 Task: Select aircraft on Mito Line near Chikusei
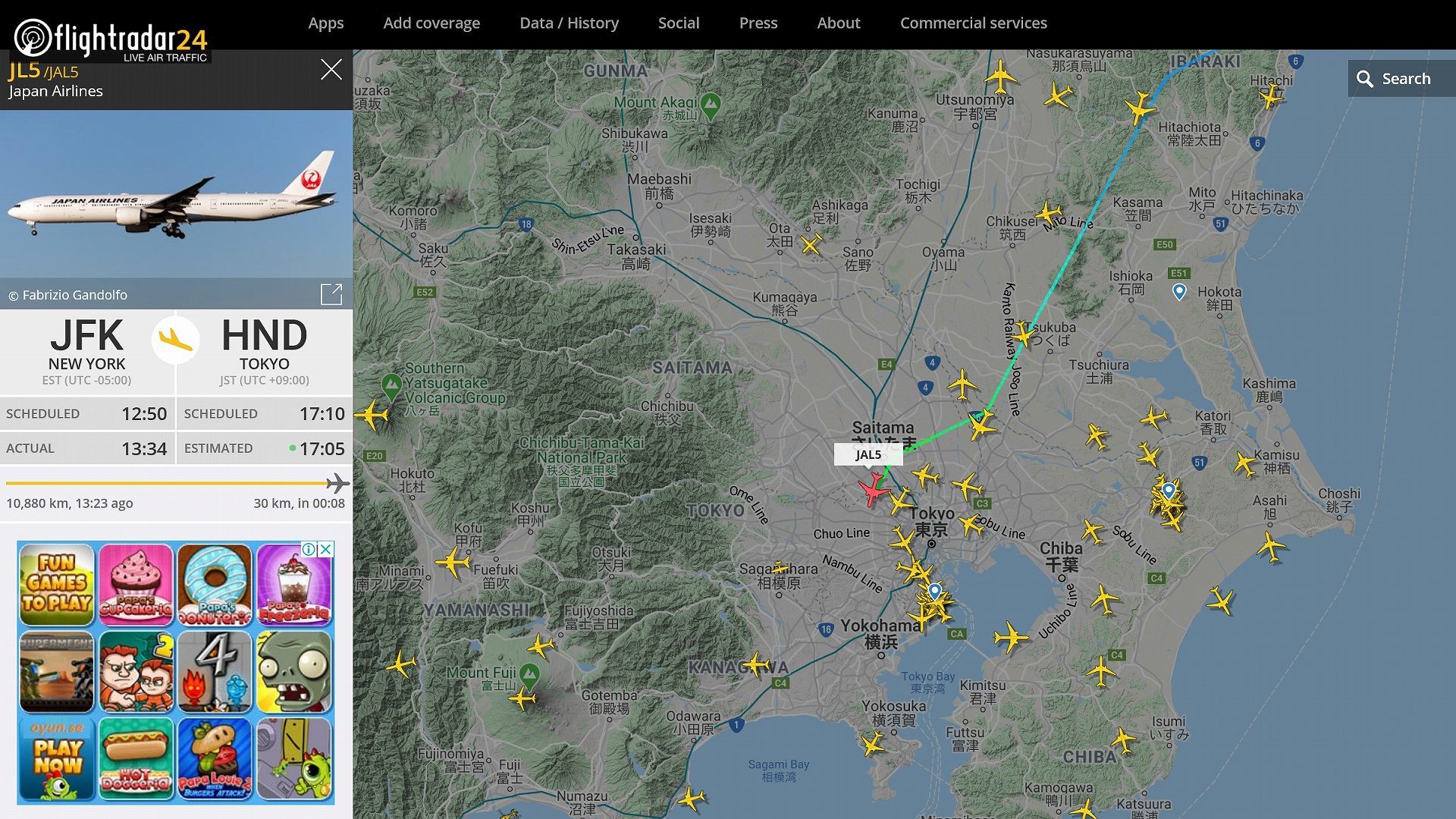[x=1050, y=214]
